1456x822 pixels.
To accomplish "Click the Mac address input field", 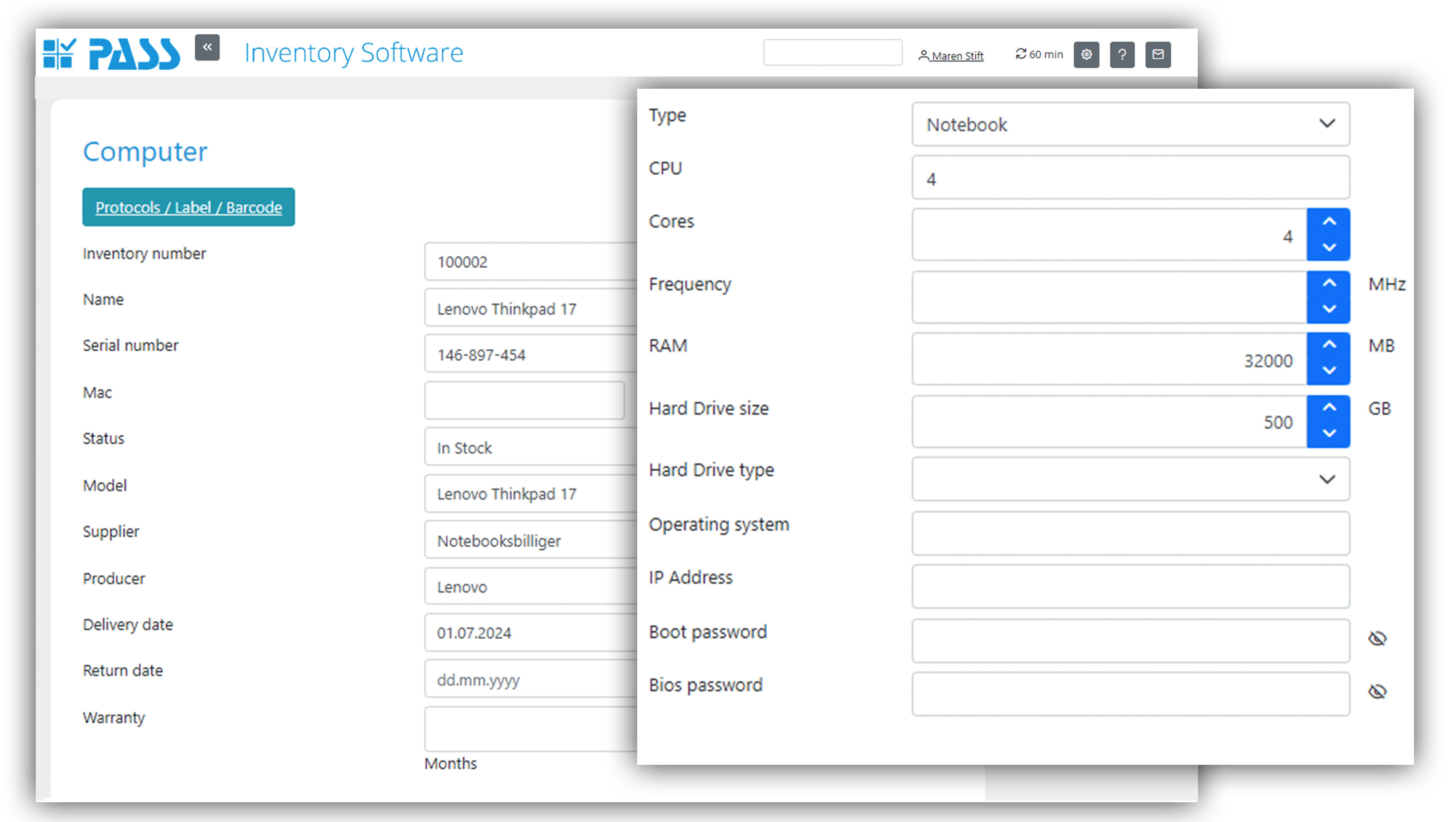I will [524, 401].
